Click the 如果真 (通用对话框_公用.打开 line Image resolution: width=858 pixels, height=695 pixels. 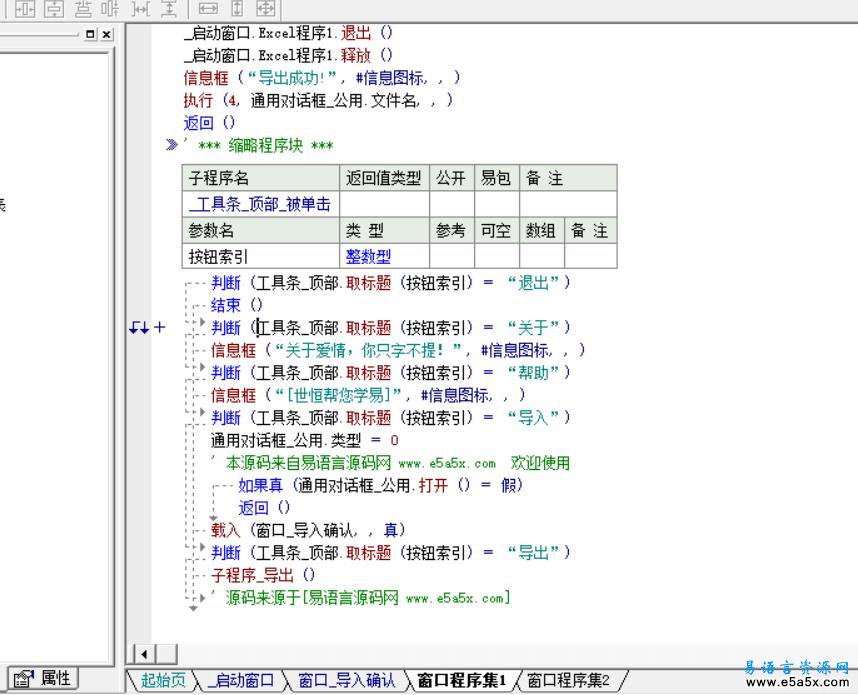point(381,485)
